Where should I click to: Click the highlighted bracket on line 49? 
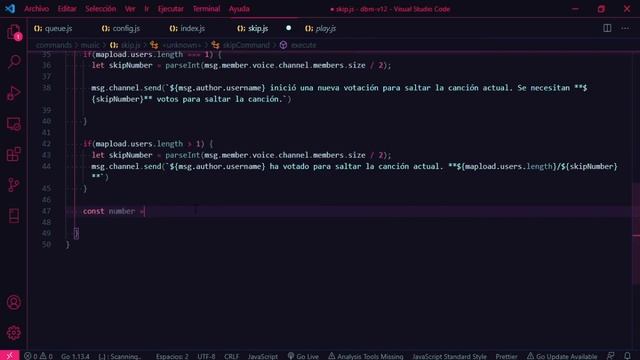76,233
